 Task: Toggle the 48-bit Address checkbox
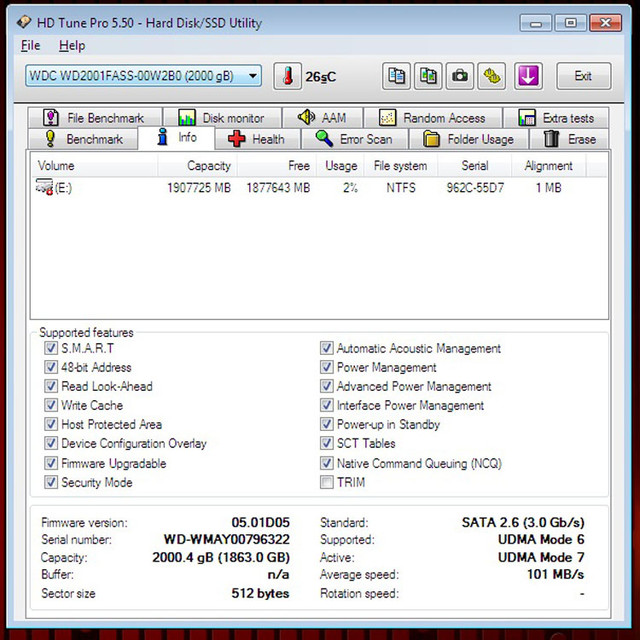click(x=51, y=367)
